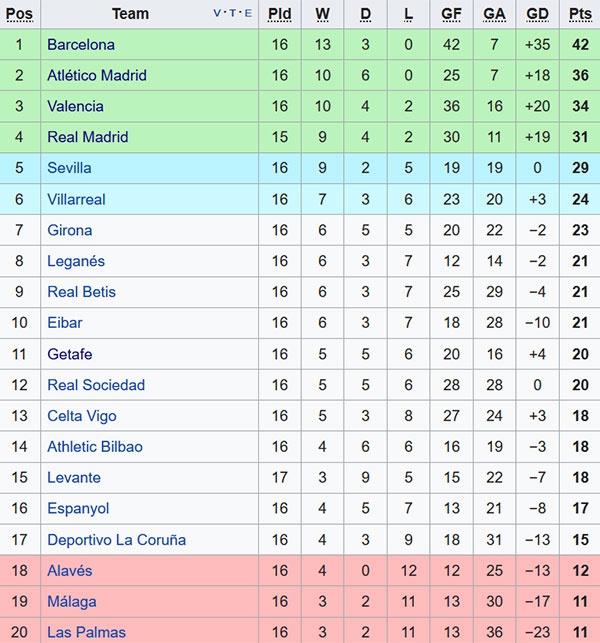The height and width of the screenshot is (643, 600).
Task: Click the Girona team name
Action: (70, 231)
